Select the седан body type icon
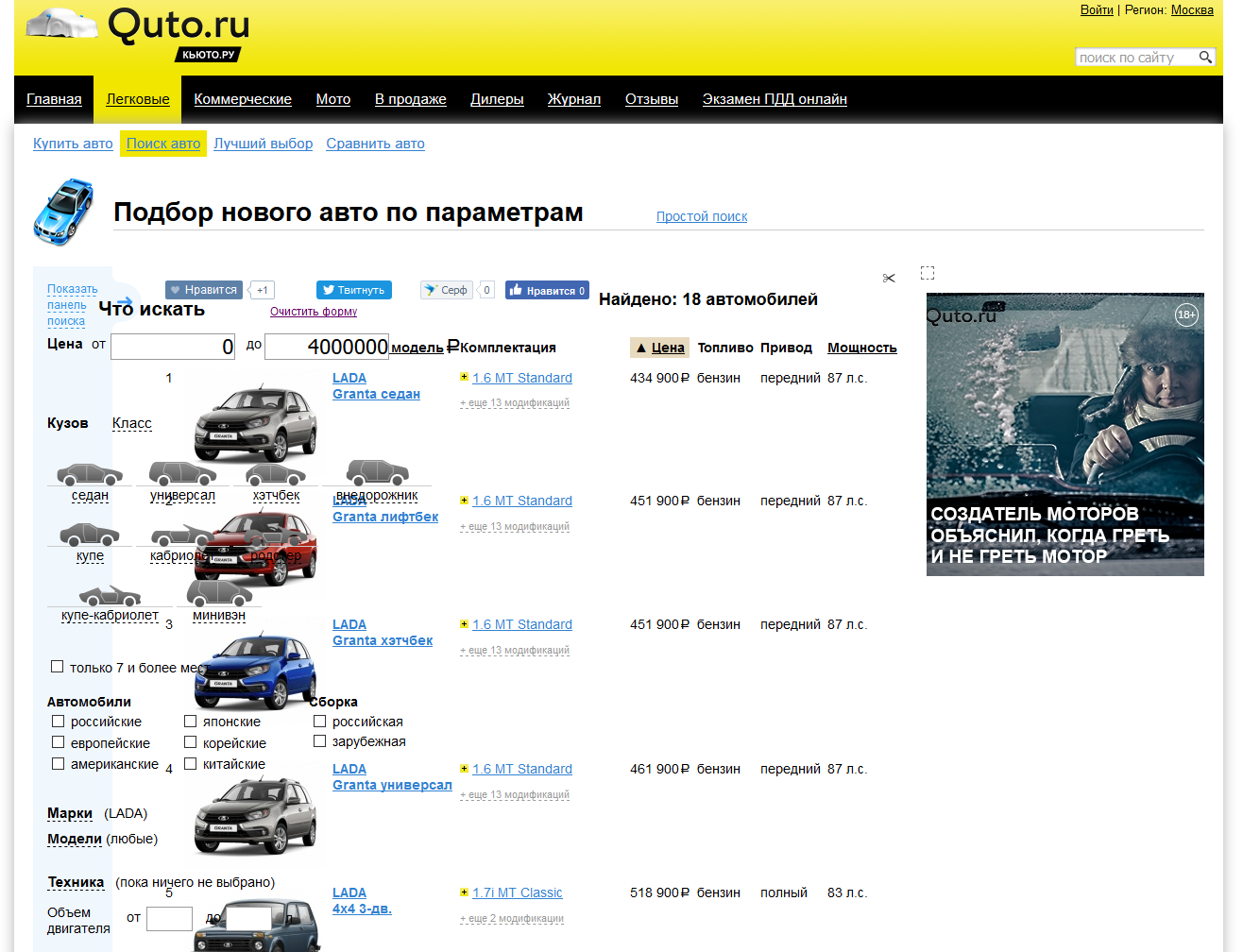1243x952 pixels. pyautogui.click(x=90, y=474)
